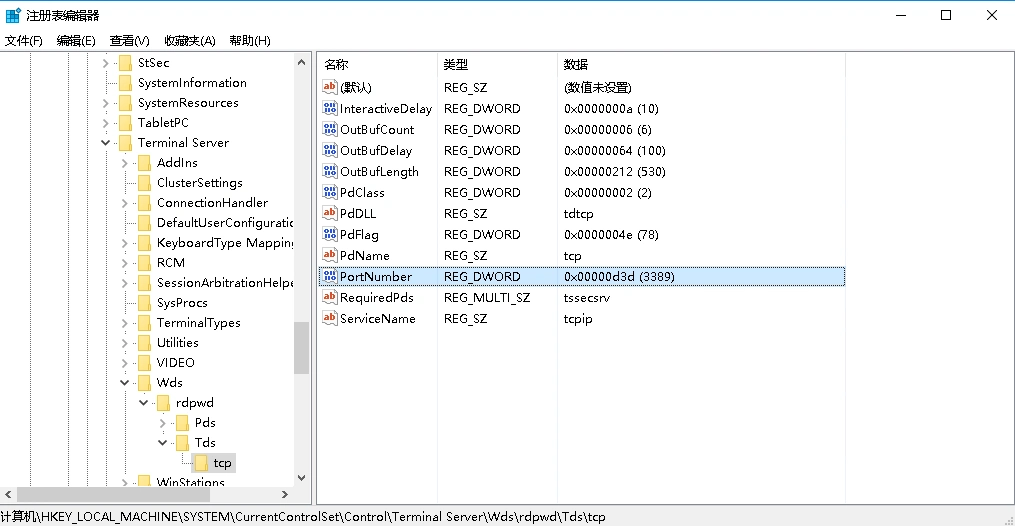1015x526 pixels.
Task: Click the Pds folder icon
Action: pyautogui.click(x=183, y=423)
